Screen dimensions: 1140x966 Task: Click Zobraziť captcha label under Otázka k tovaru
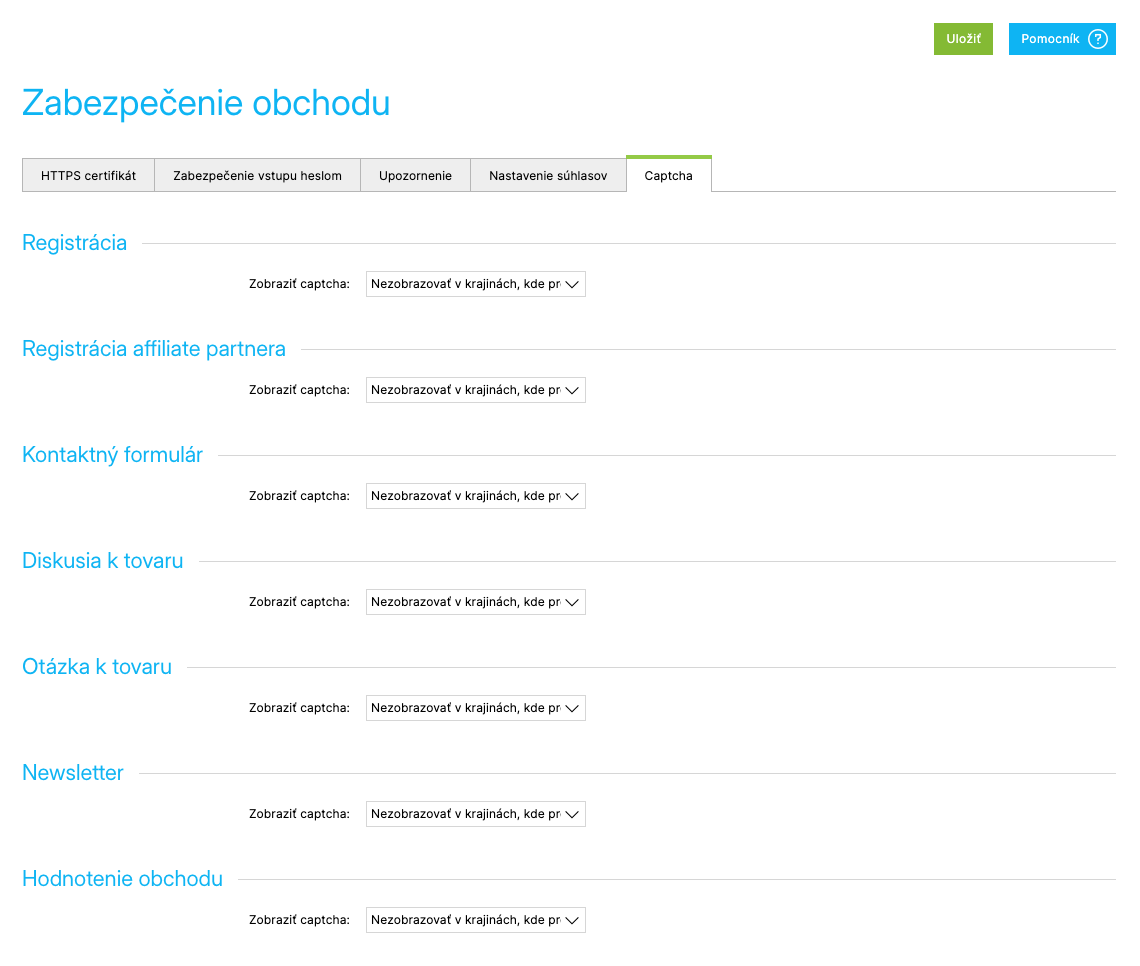(299, 708)
